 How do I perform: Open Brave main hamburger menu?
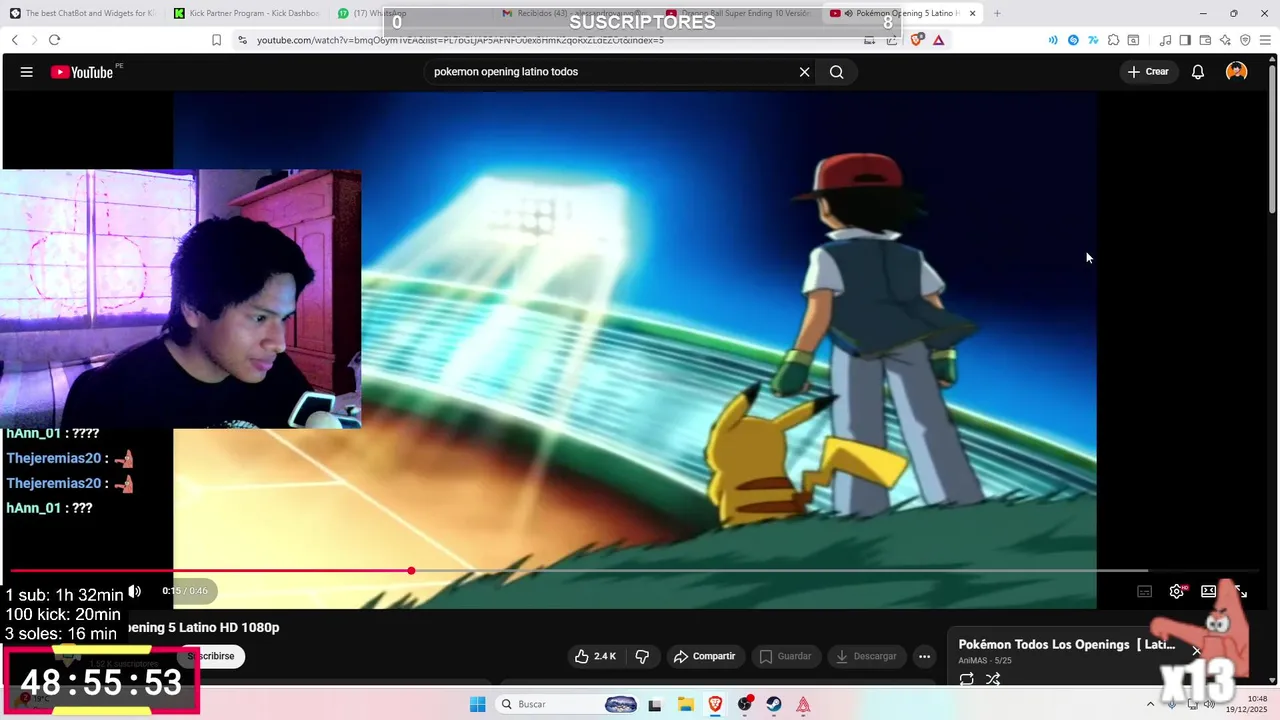1265,40
